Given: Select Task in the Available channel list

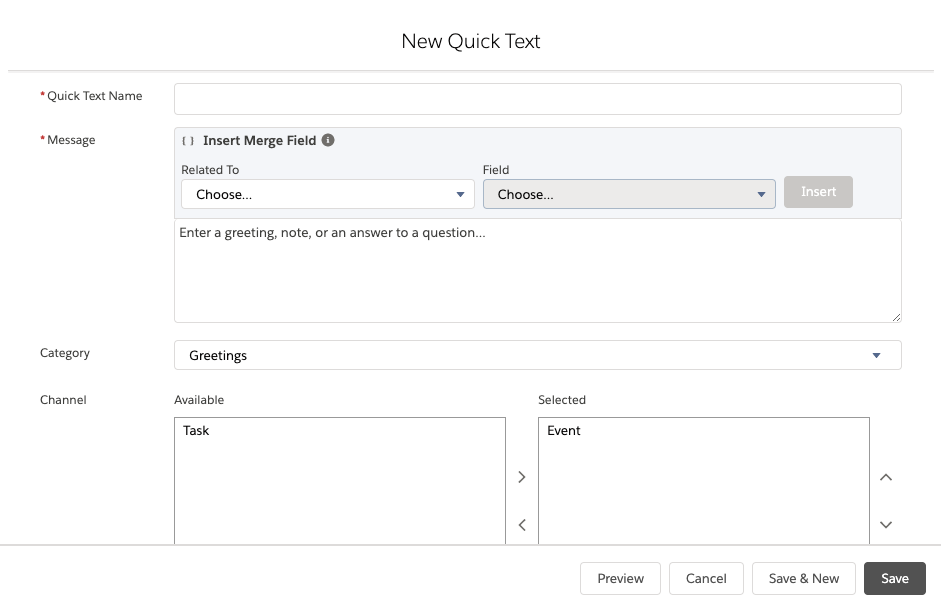Looking at the screenshot, I should point(197,431).
